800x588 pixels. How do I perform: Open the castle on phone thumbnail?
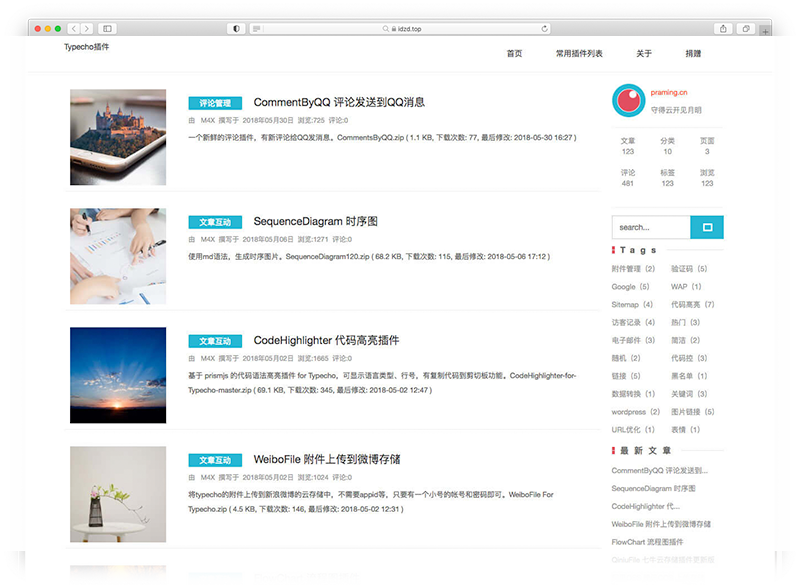[x=118, y=137]
